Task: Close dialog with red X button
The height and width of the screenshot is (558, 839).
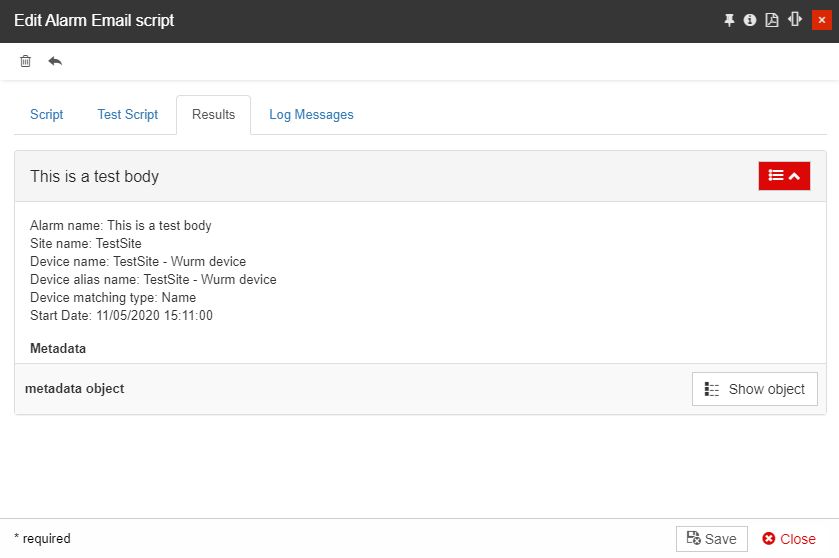Action: 821,20
